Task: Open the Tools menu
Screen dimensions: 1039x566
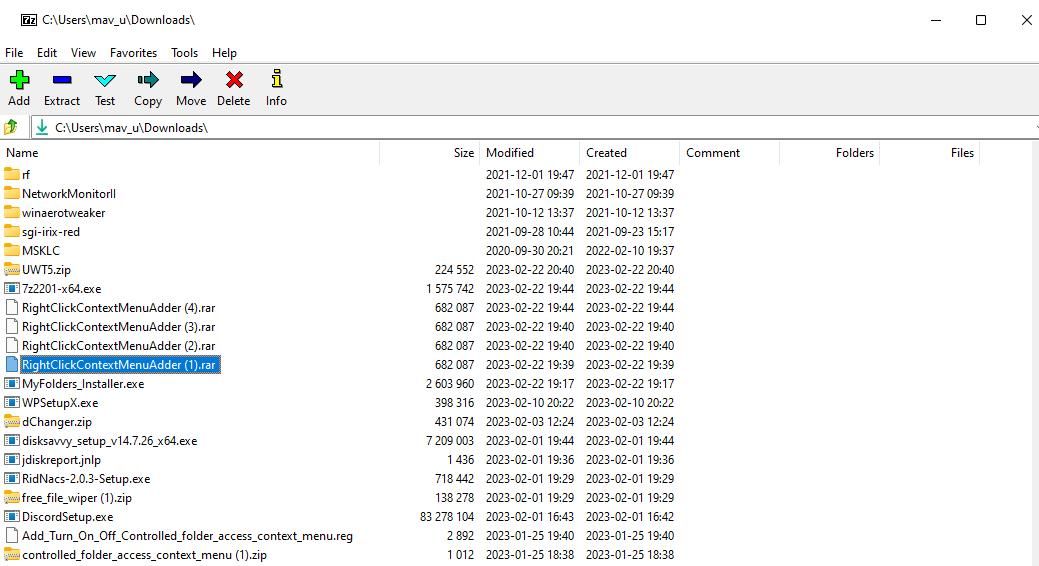Action: coord(184,52)
